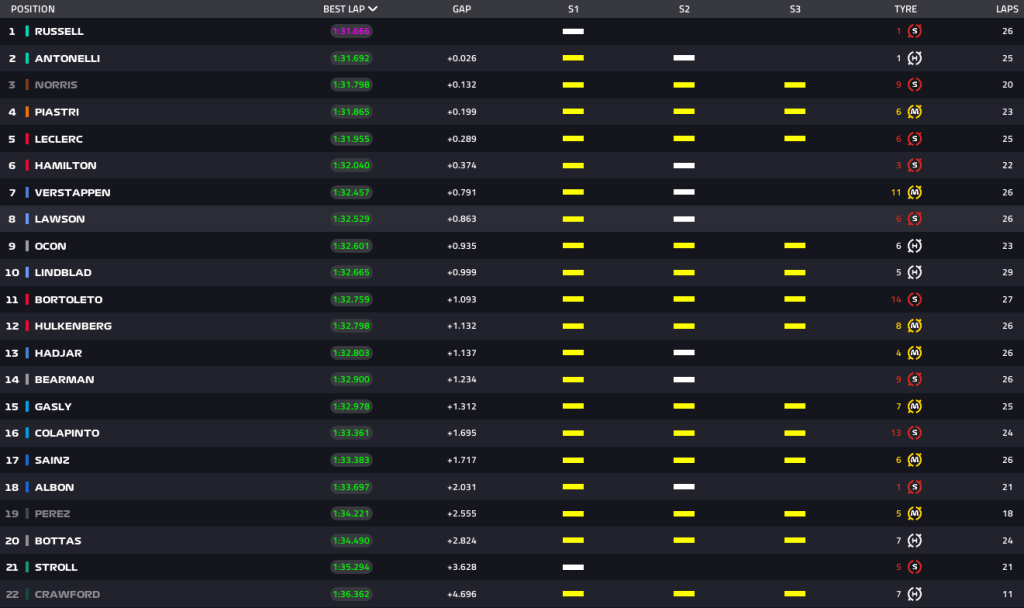
Task: Select driver name HULKENBERG
Action: click(73, 326)
